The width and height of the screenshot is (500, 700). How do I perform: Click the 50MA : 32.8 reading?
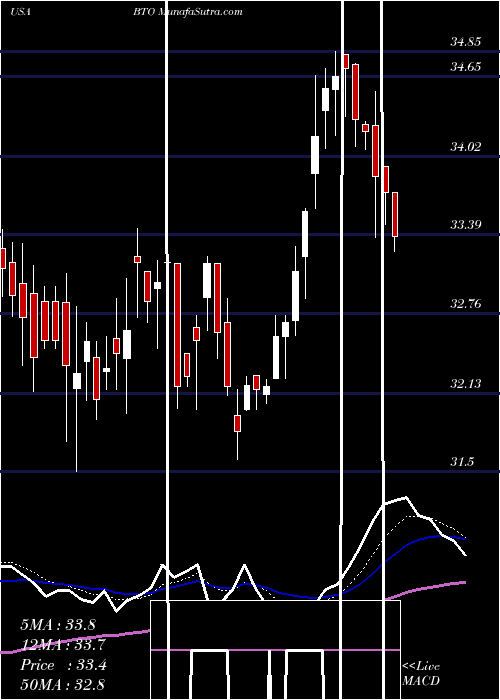click(63, 684)
